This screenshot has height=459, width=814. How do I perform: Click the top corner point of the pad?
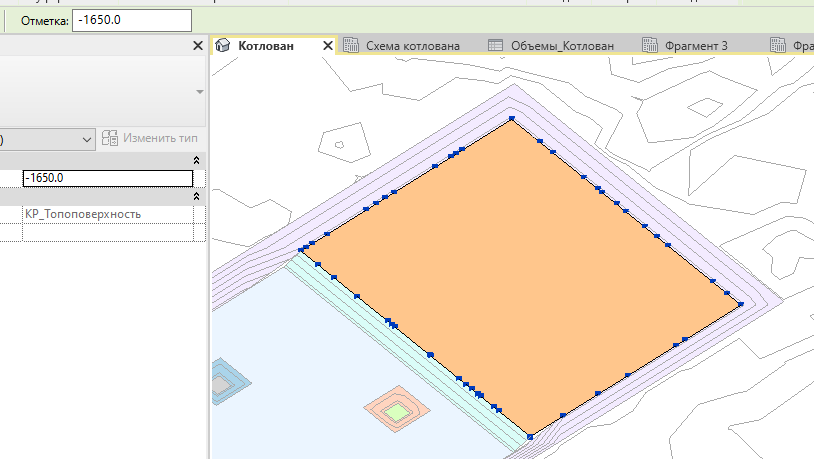click(x=512, y=119)
